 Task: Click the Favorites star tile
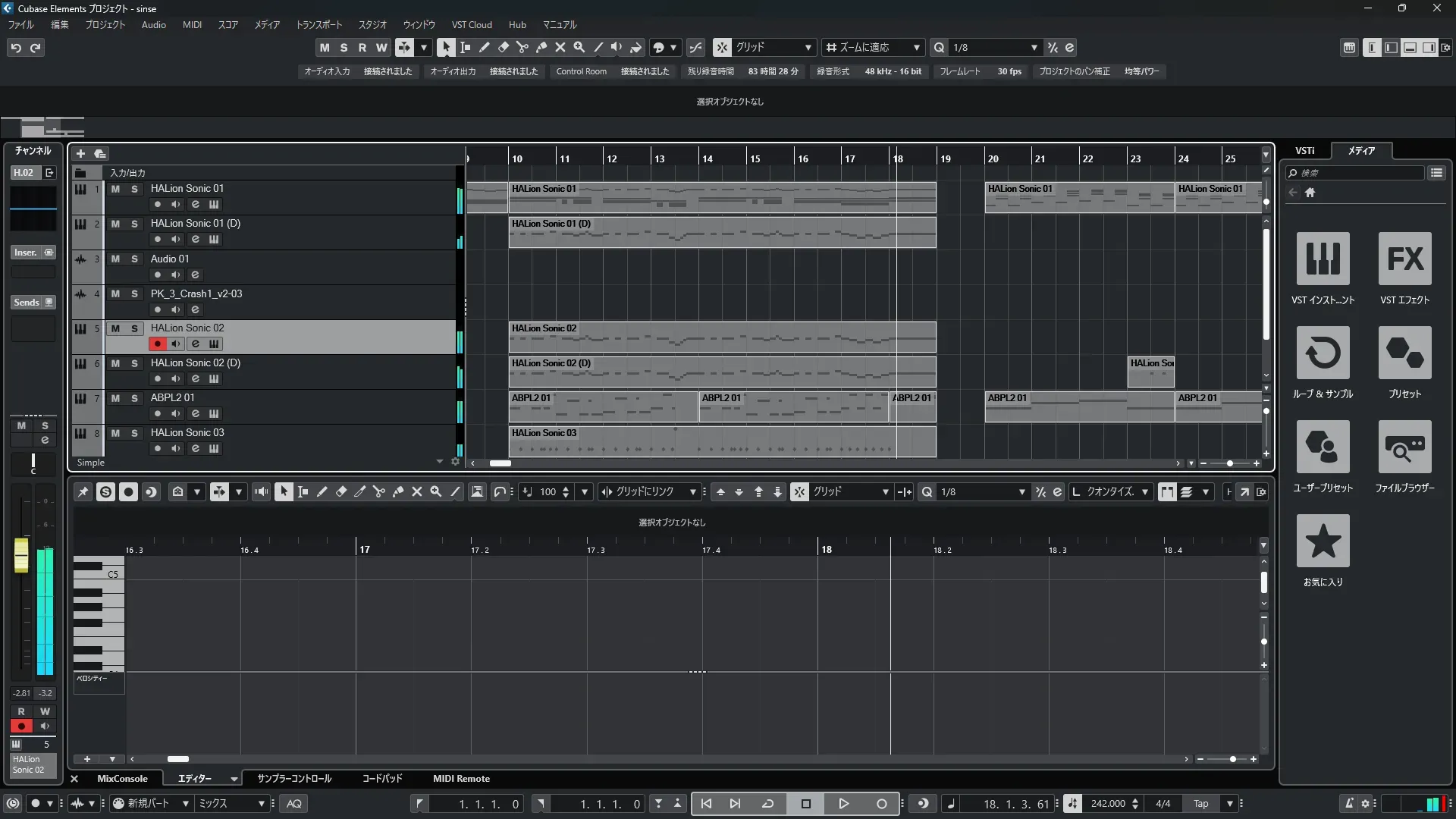point(1323,541)
